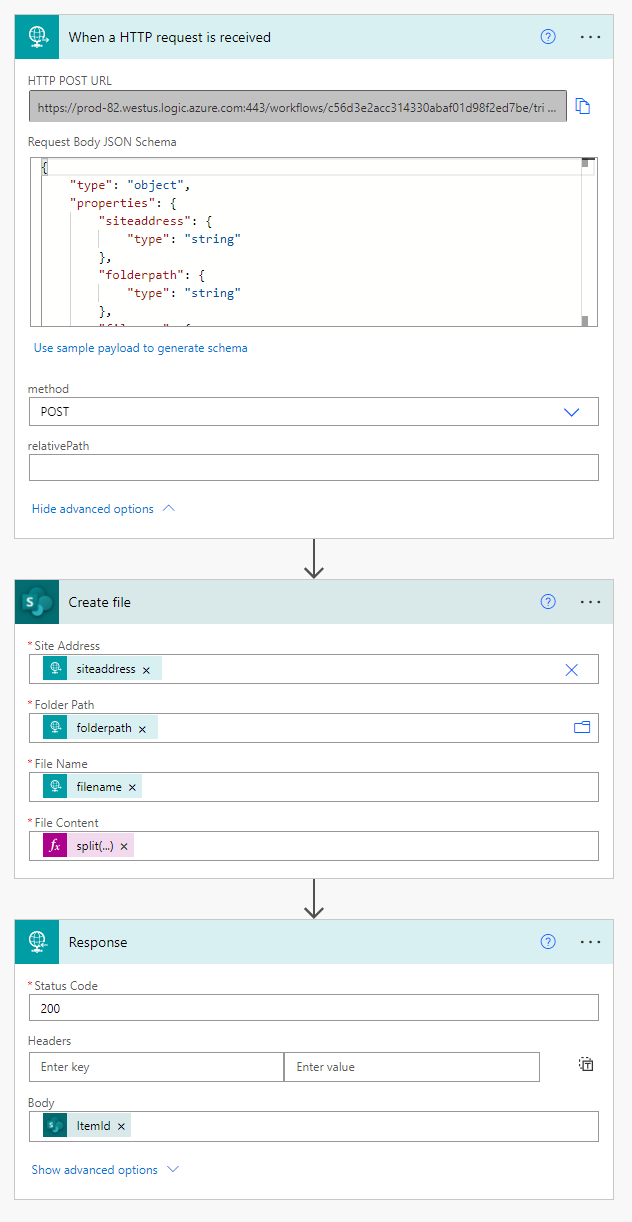The image size is (632, 1222).
Task: Collapse with Hide advanced options
Action: coord(103,509)
